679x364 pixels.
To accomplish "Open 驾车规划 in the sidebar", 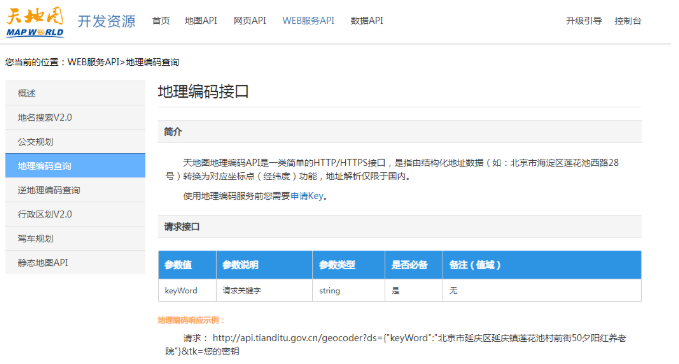I will (75, 238).
